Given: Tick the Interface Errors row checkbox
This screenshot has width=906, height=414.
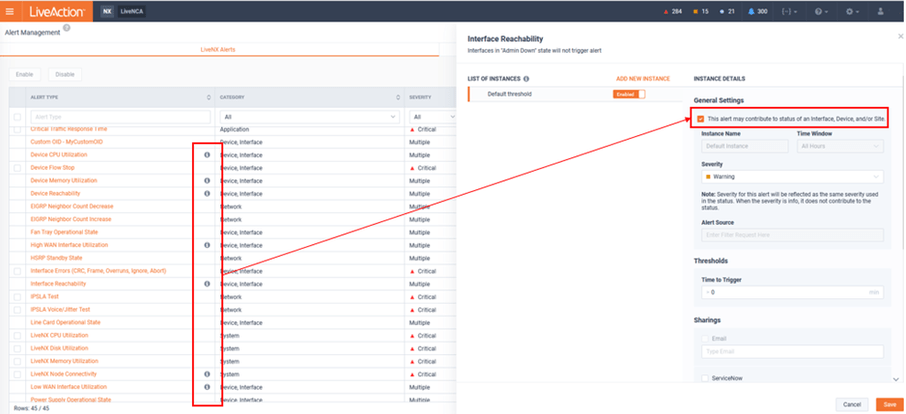Looking at the screenshot, I should pos(17,271).
